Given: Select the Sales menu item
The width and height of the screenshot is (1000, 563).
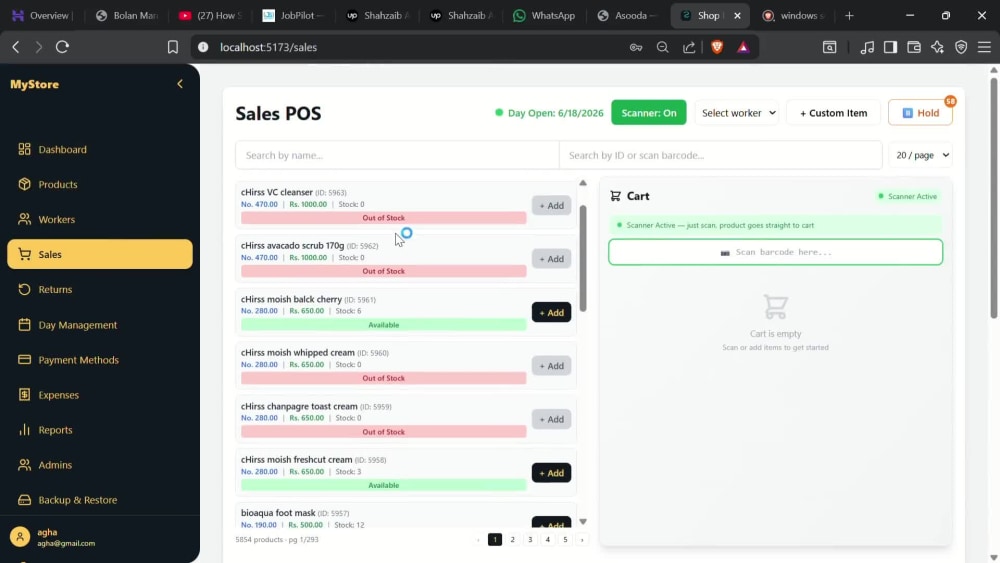Looking at the screenshot, I should [99, 254].
